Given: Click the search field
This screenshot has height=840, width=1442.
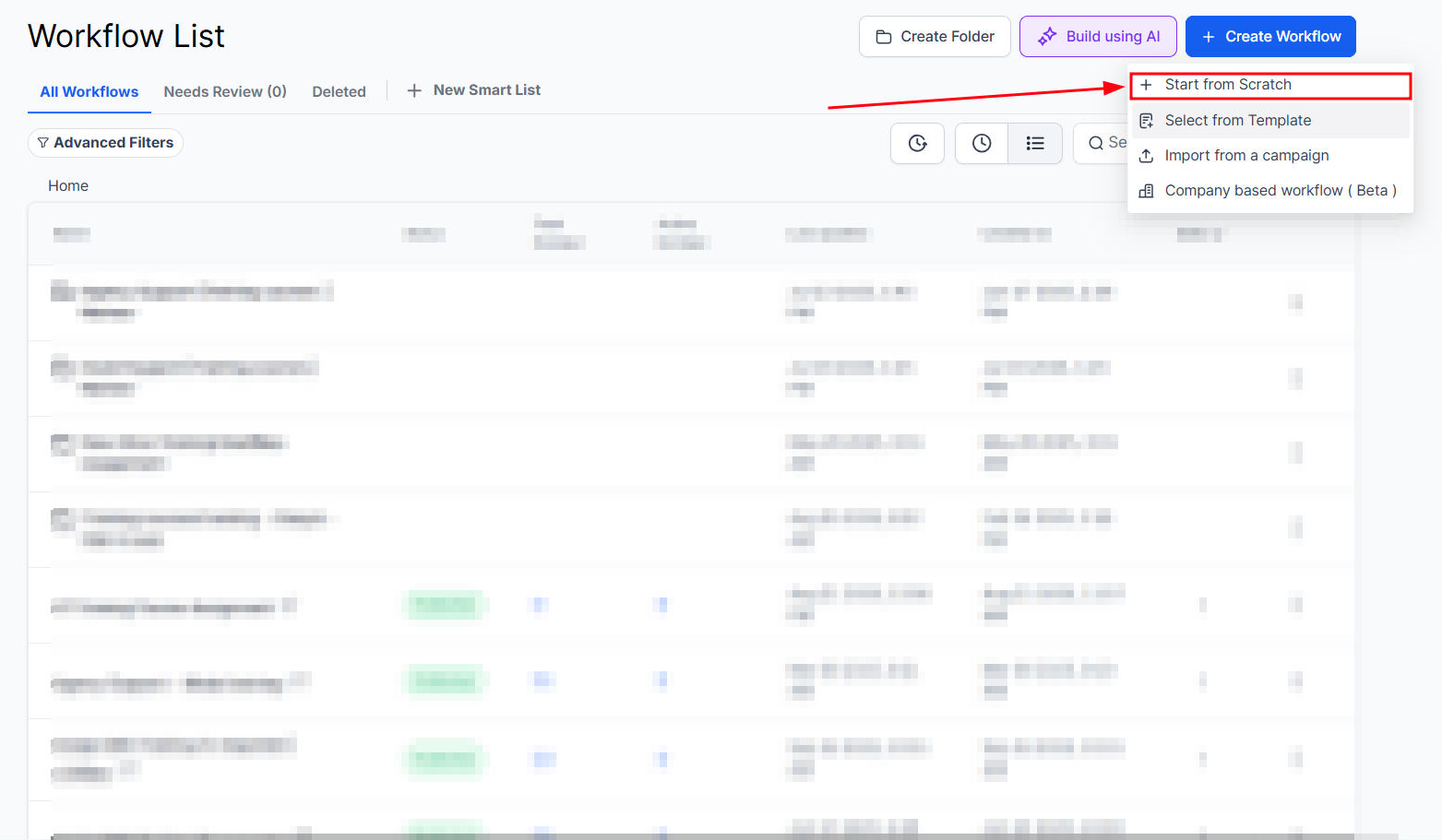Looking at the screenshot, I should 1102,143.
